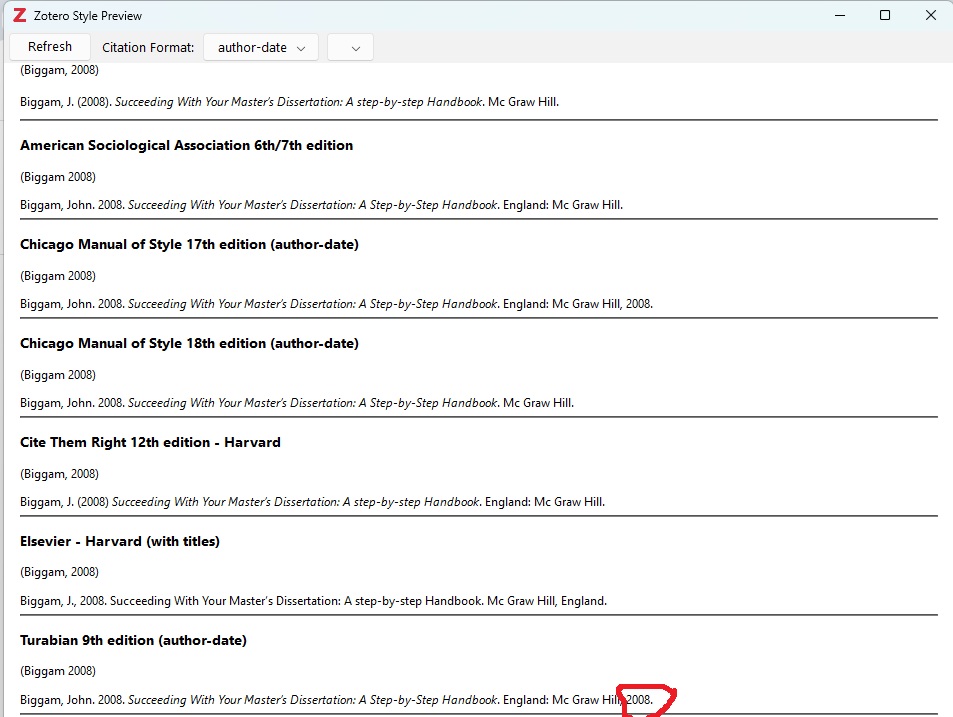
Task: Click the citation '(Biggam, 2008)' under Elsevier - Harvard
Action: pos(60,572)
